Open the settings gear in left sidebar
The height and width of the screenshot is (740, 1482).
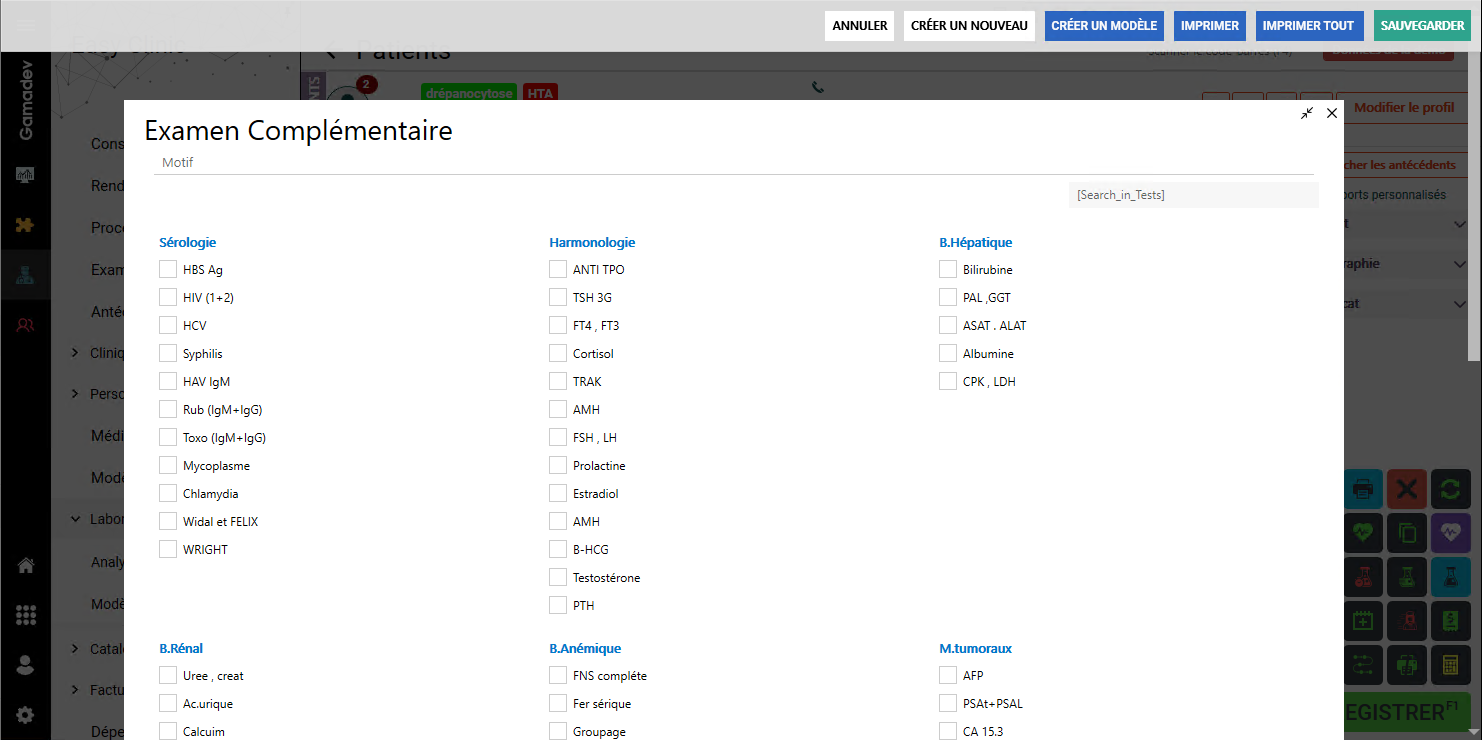pos(26,715)
